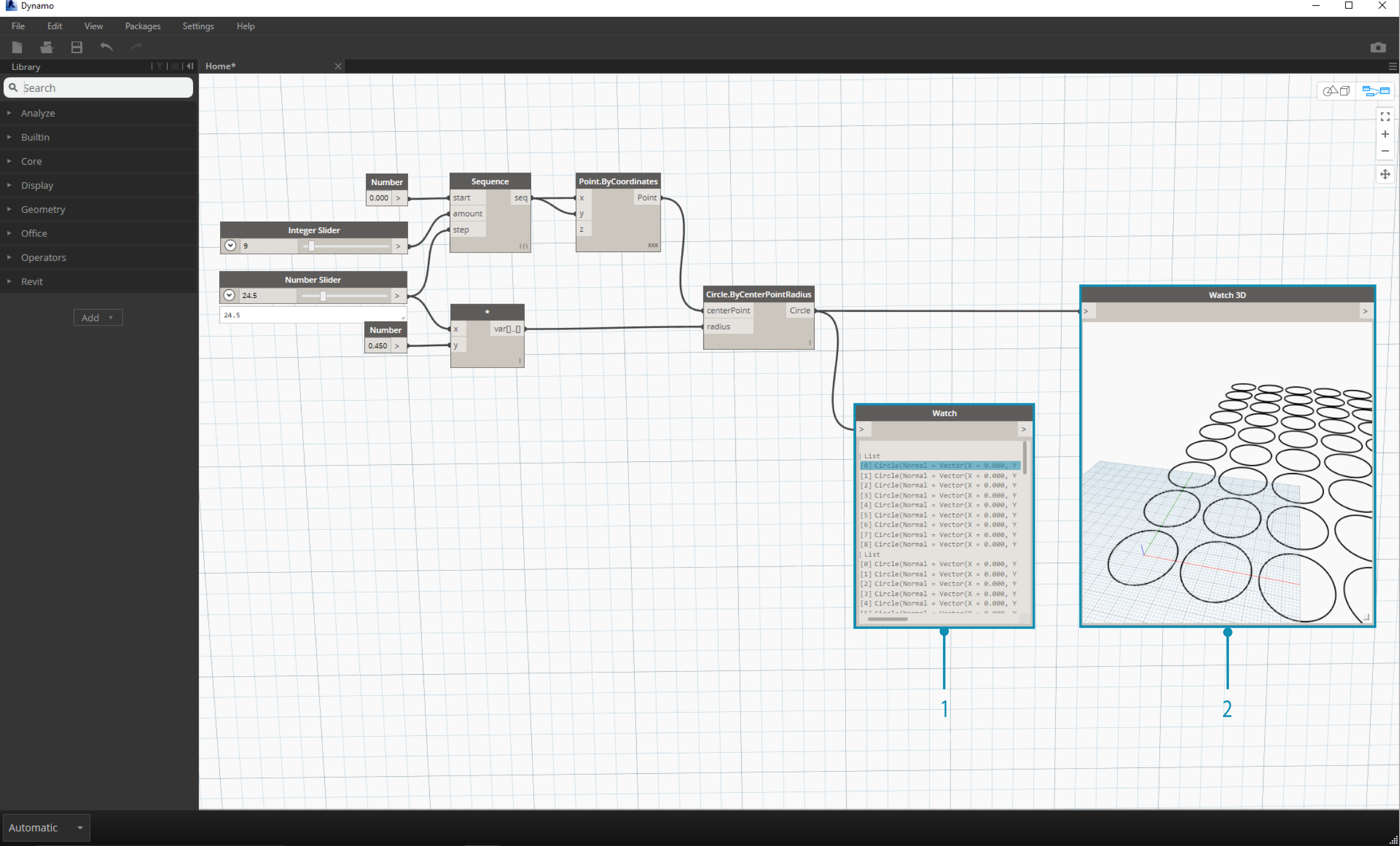Open the File menu
Screen dimensions: 1400x846
(18, 25)
